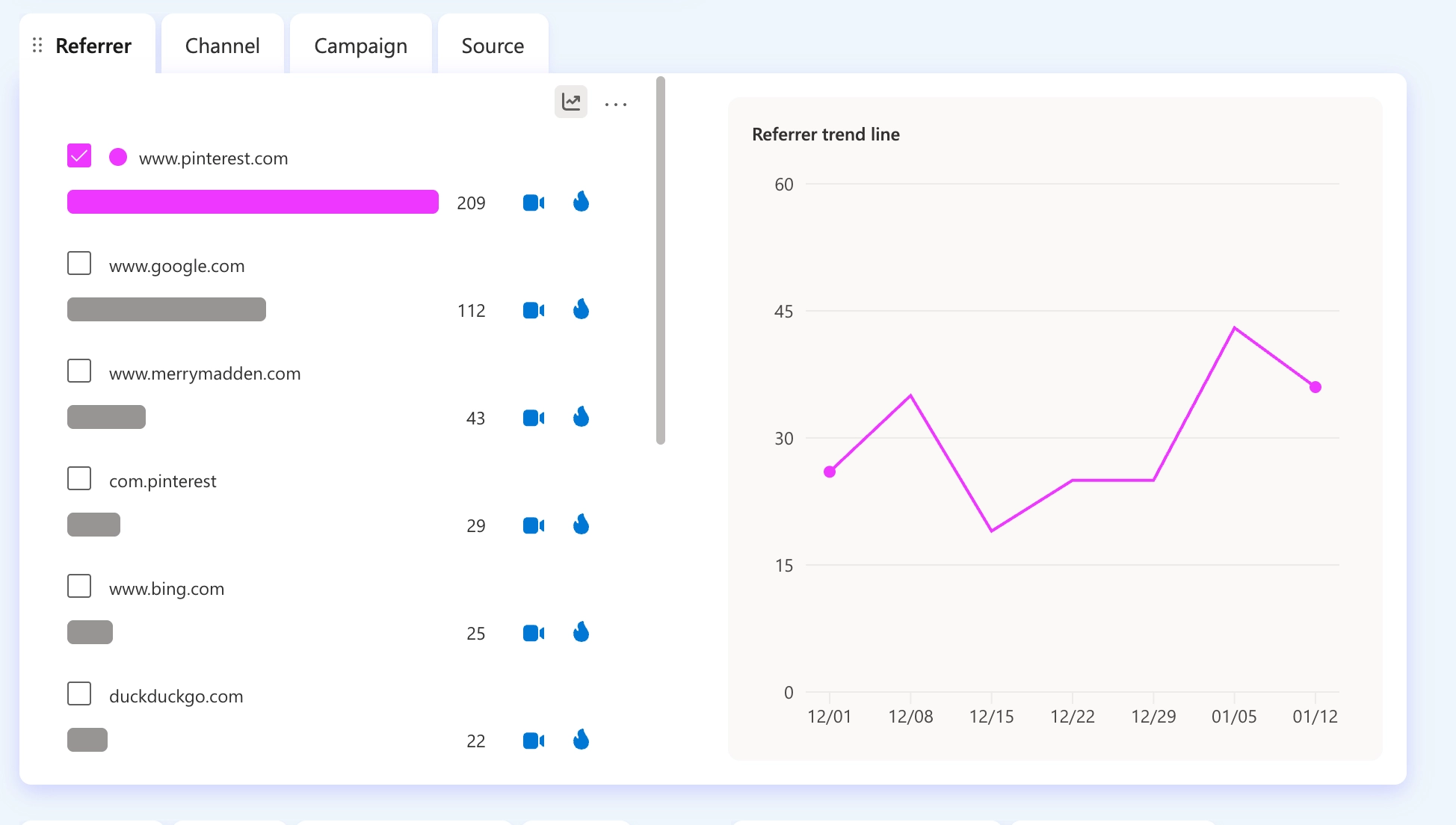This screenshot has height=825, width=1456.
Task: View heatmaps for www.merrymadden.com referrer
Action: click(581, 417)
